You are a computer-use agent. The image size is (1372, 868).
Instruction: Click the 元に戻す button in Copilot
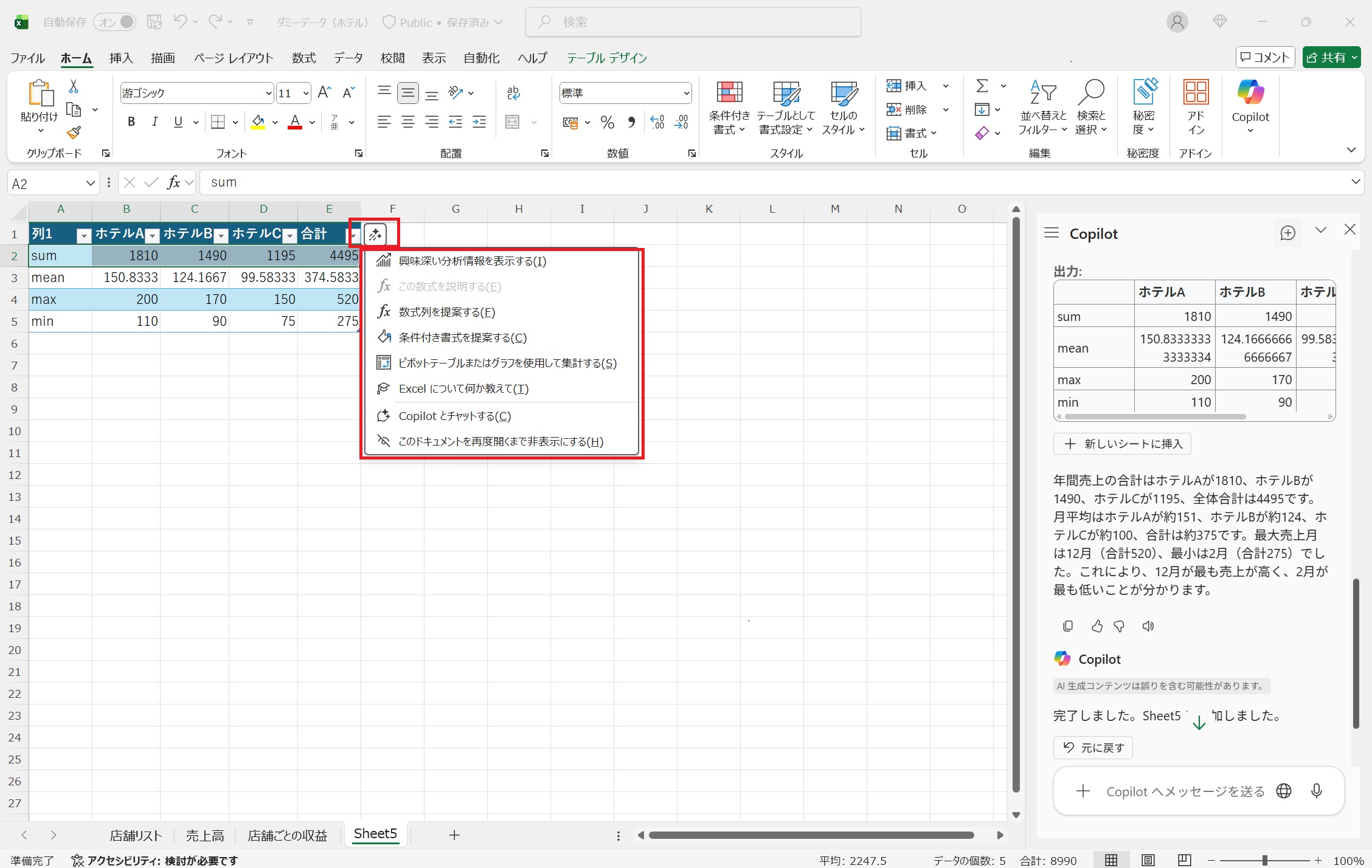pos(1093,748)
